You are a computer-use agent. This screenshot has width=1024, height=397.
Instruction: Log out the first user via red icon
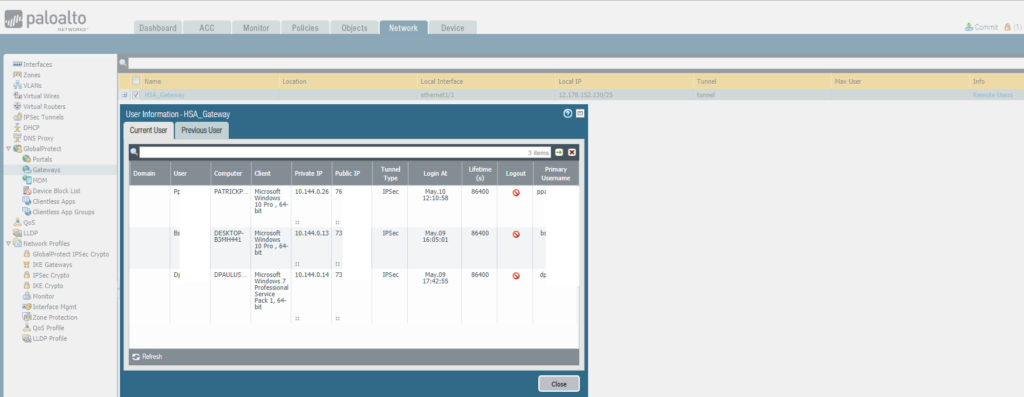coord(516,193)
